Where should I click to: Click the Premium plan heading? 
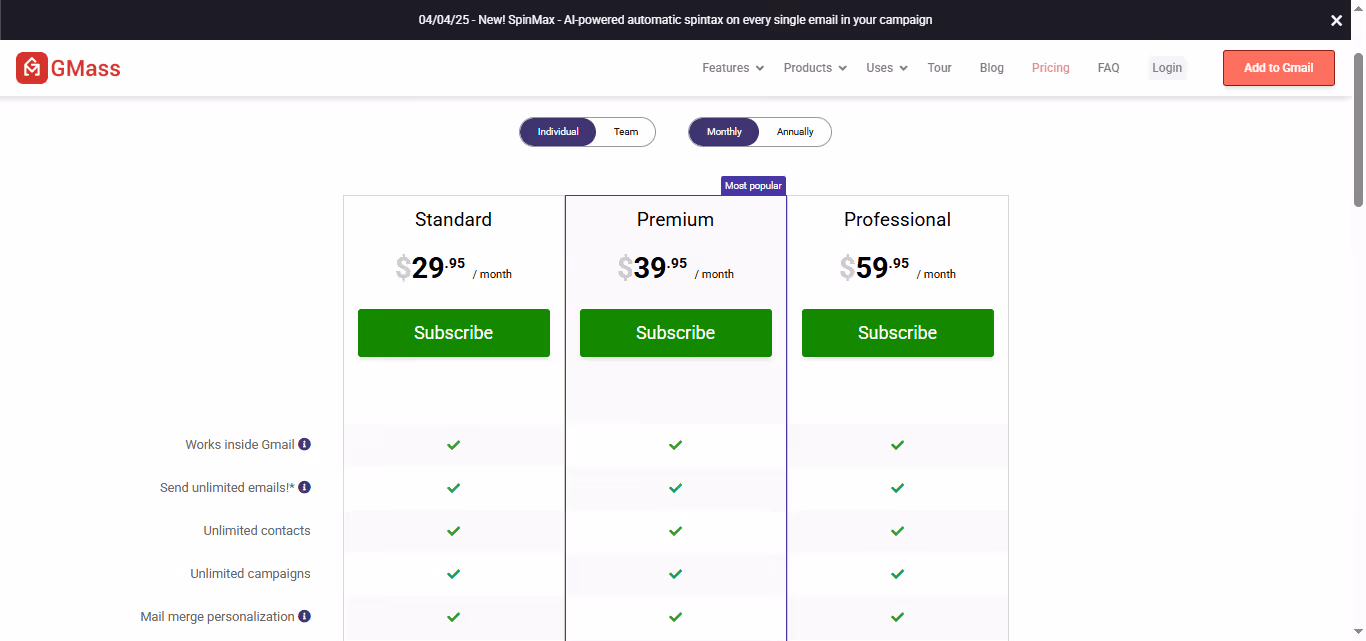click(676, 220)
